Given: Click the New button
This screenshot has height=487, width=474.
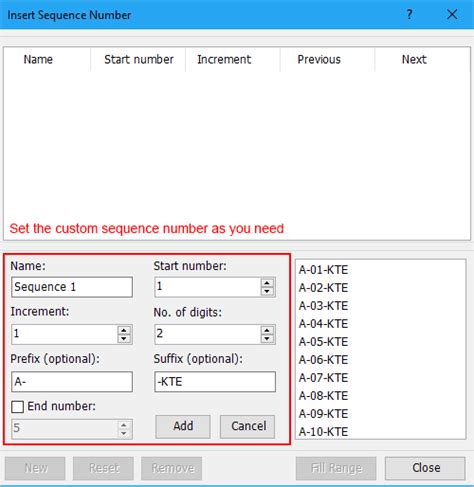Looking at the screenshot, I should click(x=35, y=468).
